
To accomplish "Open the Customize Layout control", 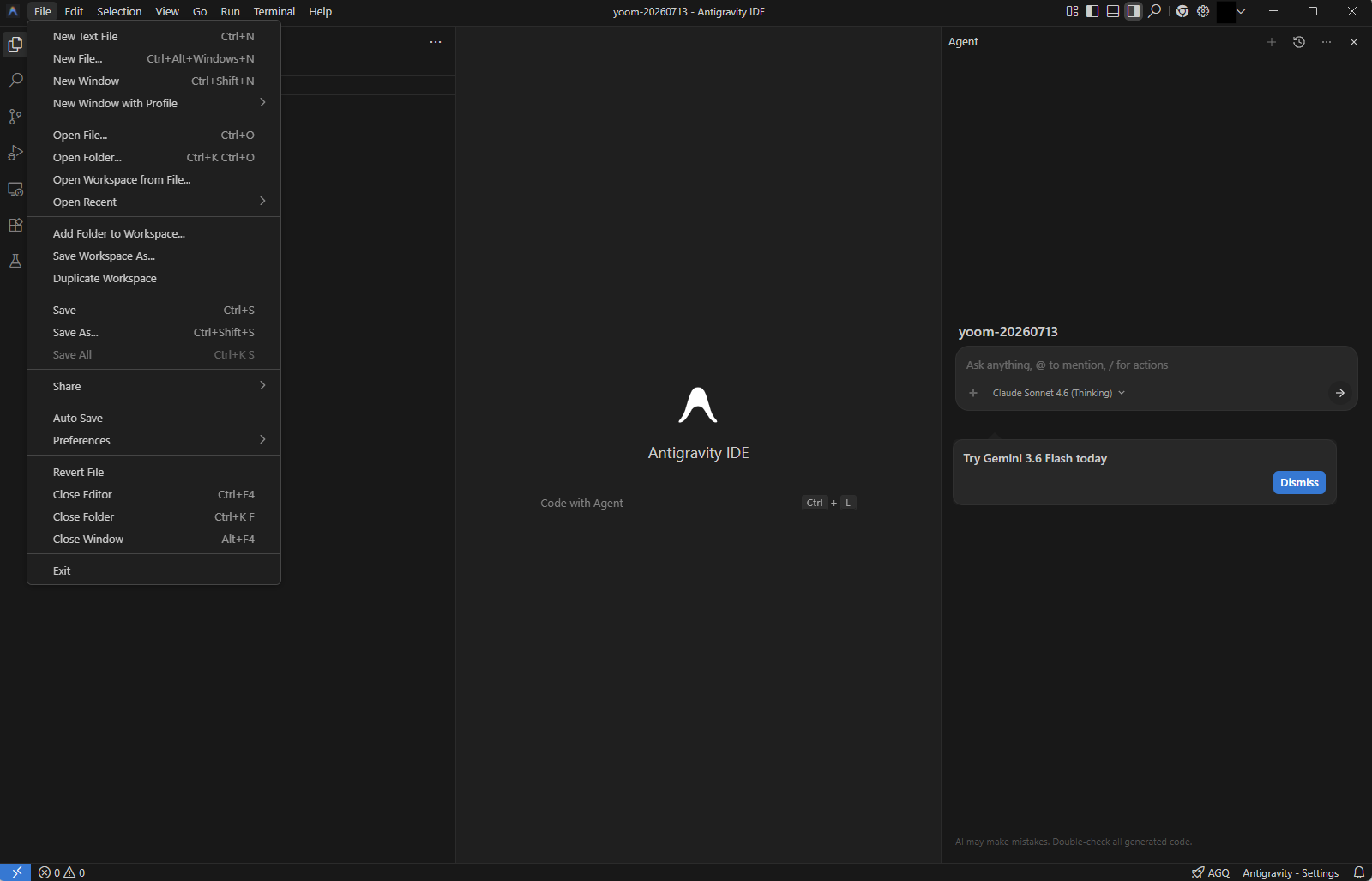I will click(x=1072, y=11).
